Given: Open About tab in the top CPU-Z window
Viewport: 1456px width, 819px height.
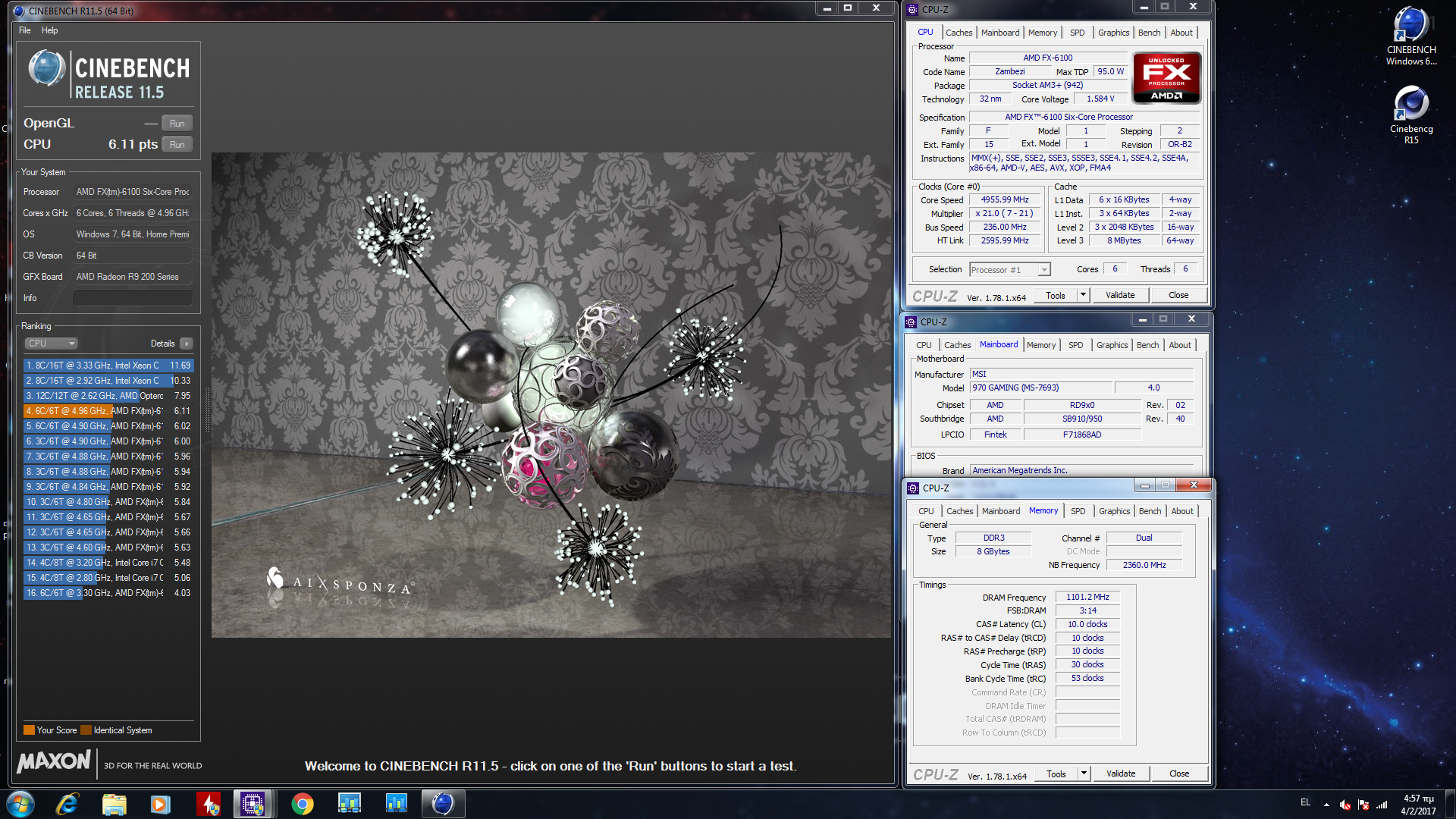Looking at the screenshot, I should point(1181,33).
